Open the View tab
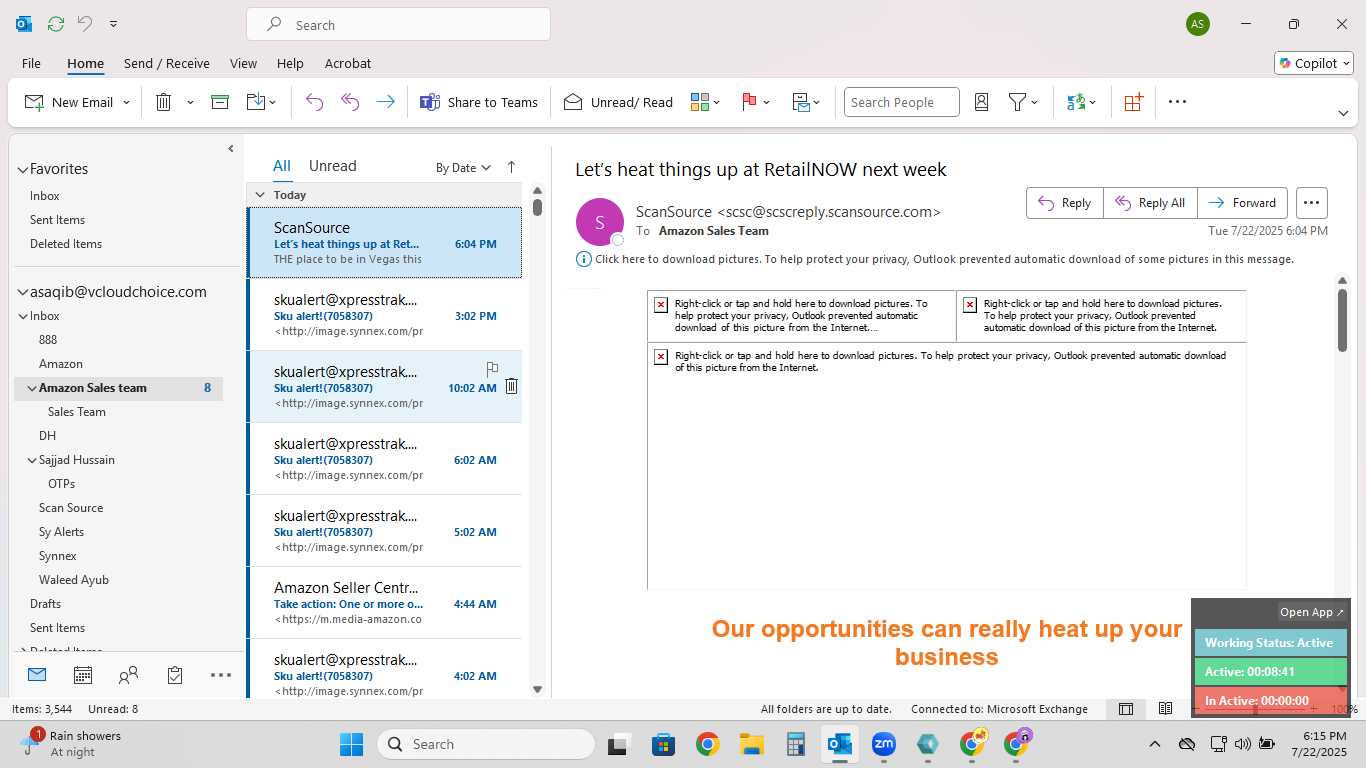This screenshot has height=768, width=1366. point(243,63)
